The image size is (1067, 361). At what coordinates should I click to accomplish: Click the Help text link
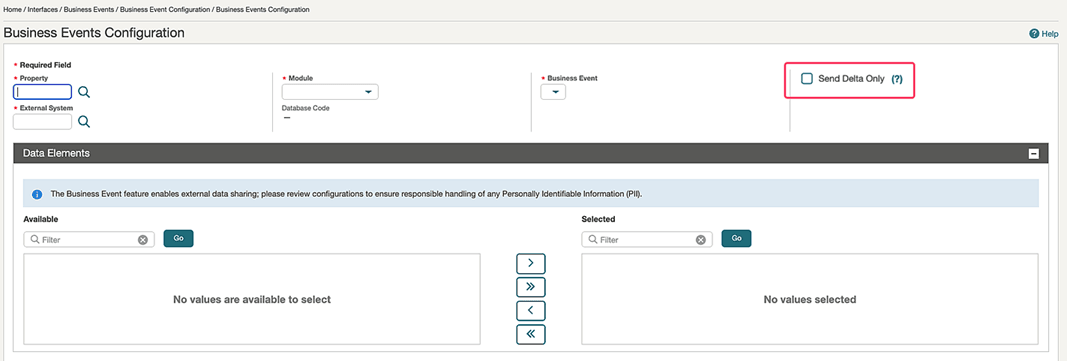point(1050,33)
